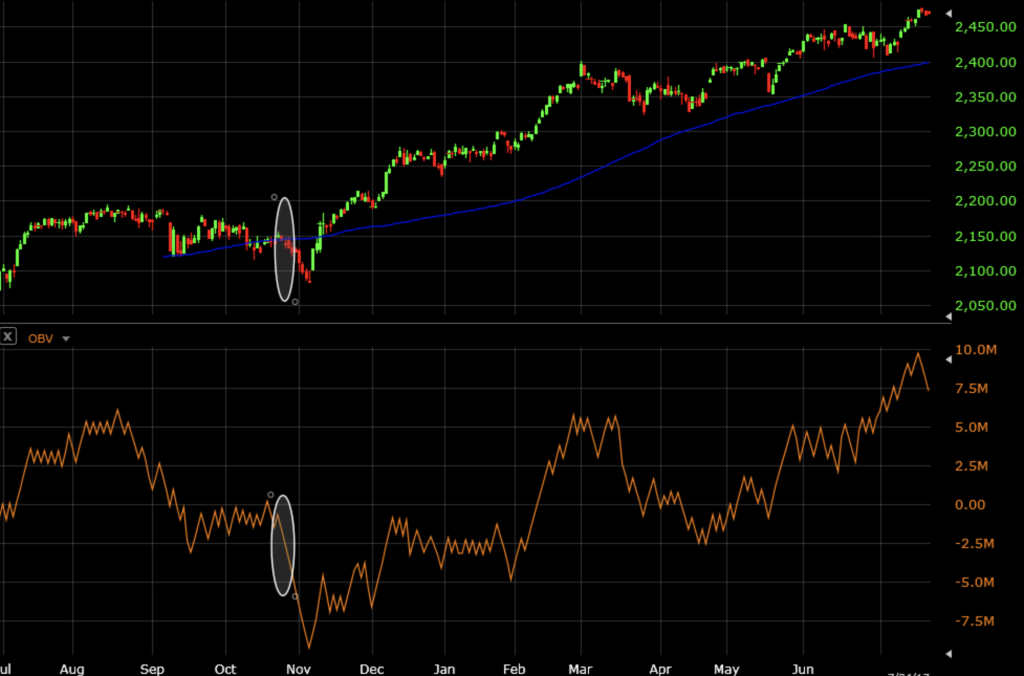Click top scale arrow on OBV axis
Screen dimensions: 1024x676
point(948,357)
